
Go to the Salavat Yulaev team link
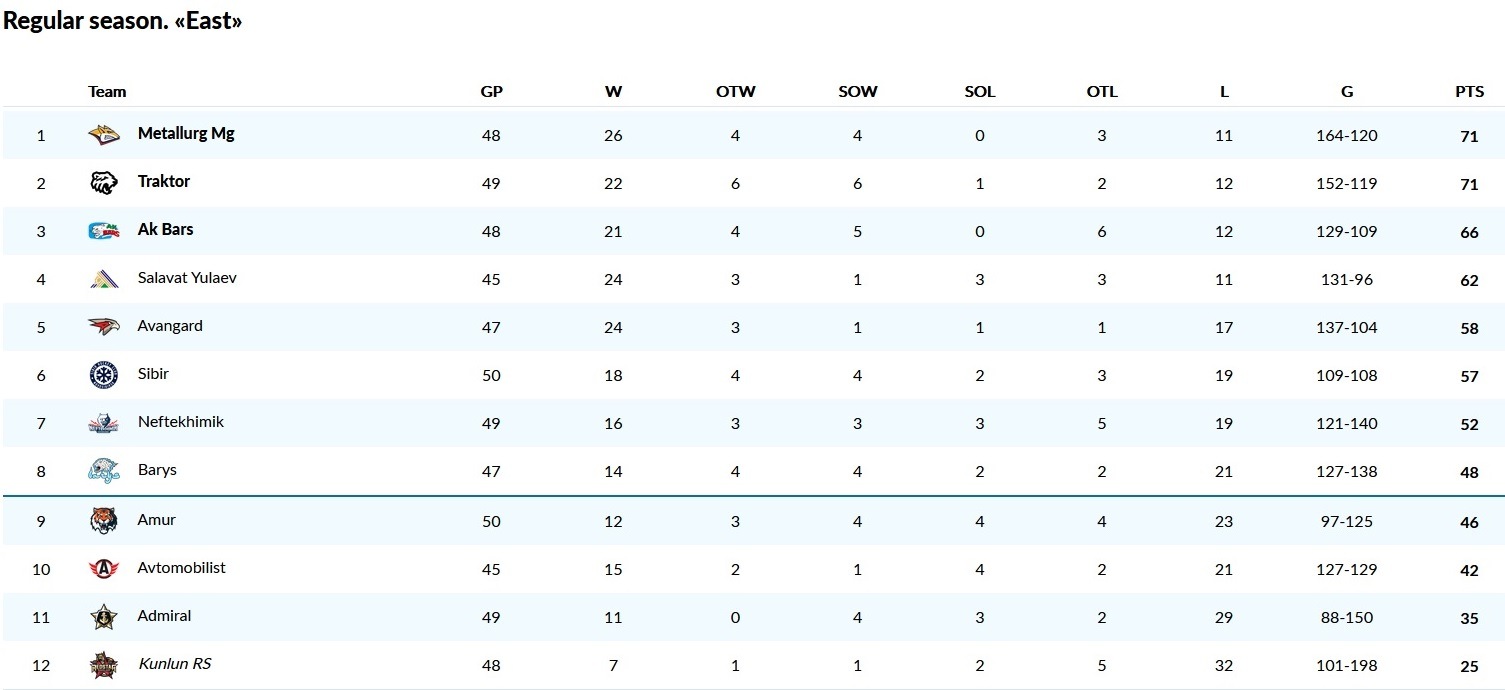pyautogui.click(x=187, y=278)
